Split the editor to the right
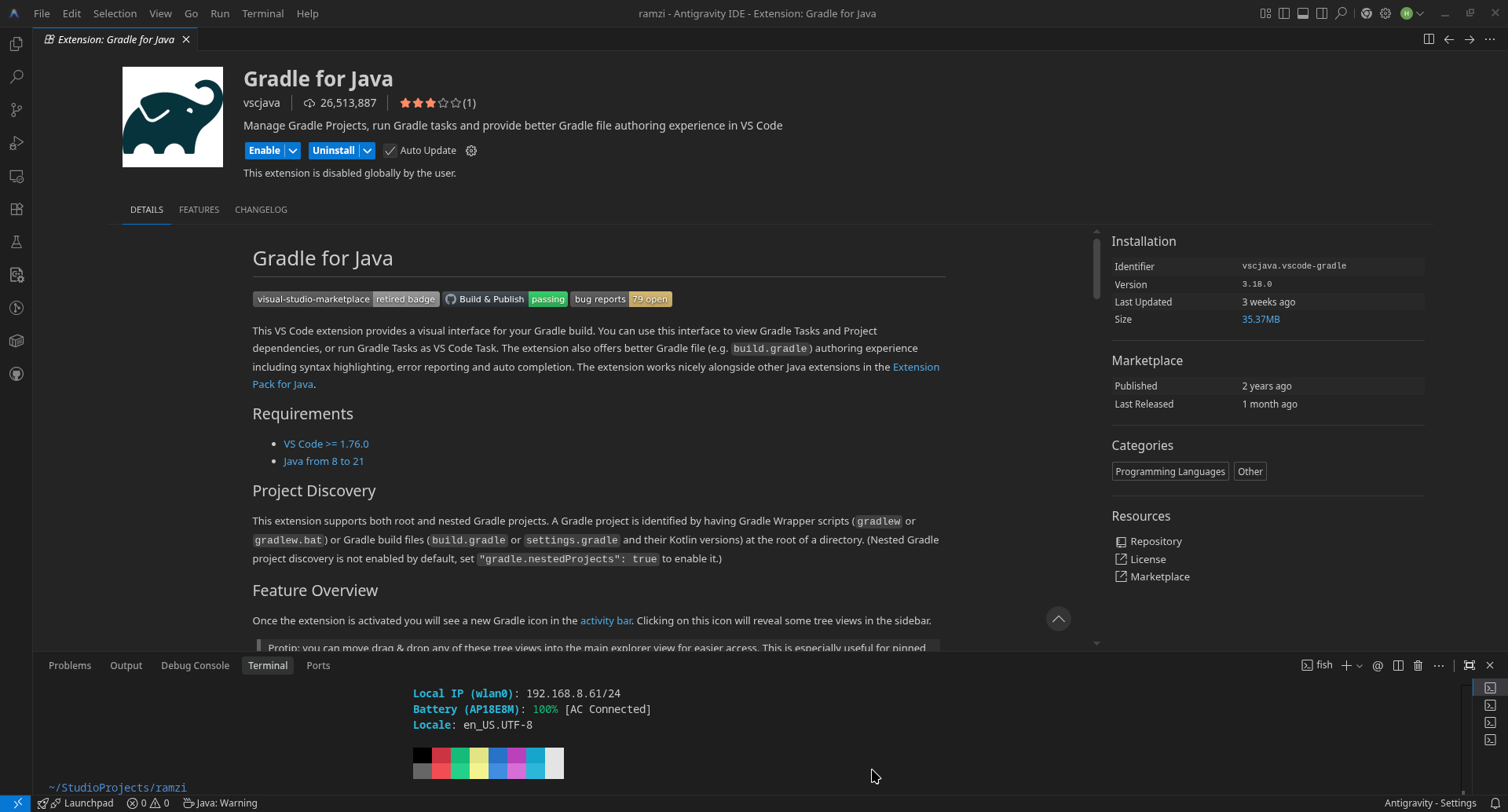The image size is (1508, 812). pos(1429,39)
